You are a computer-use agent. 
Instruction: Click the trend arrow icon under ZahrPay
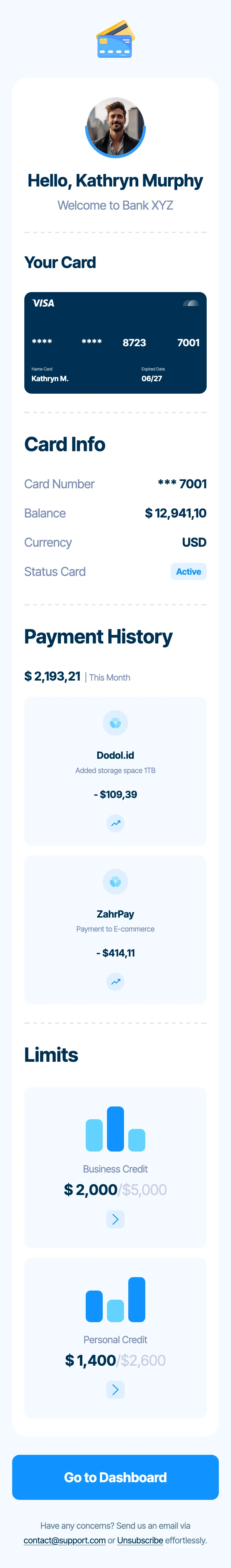point(115,981)
